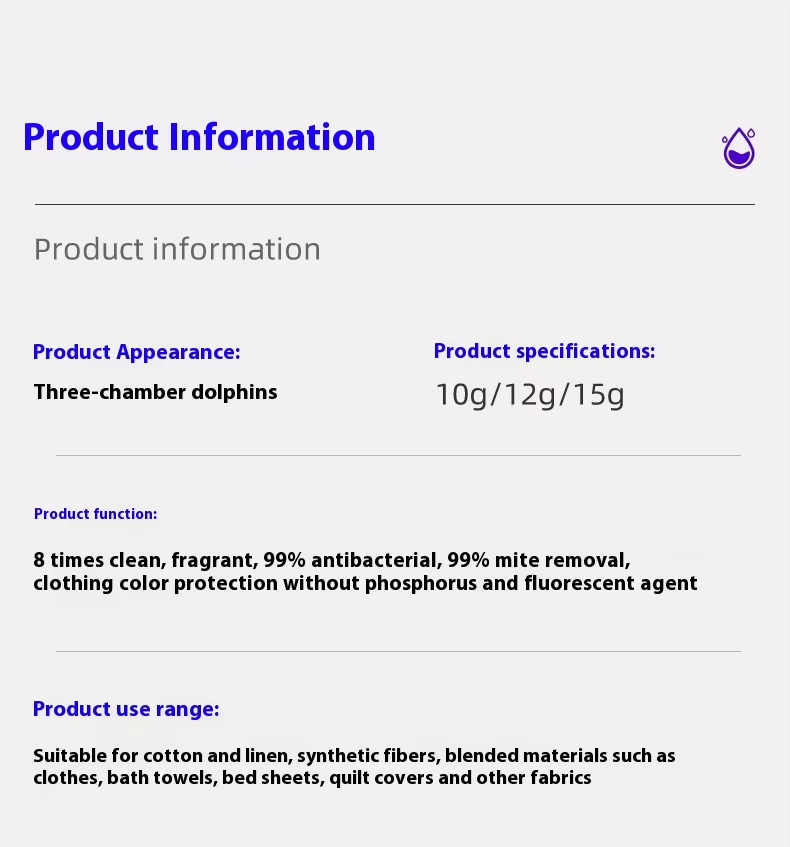Click the clothing color protection sentence
790x847 pixels.
[365, 583]
